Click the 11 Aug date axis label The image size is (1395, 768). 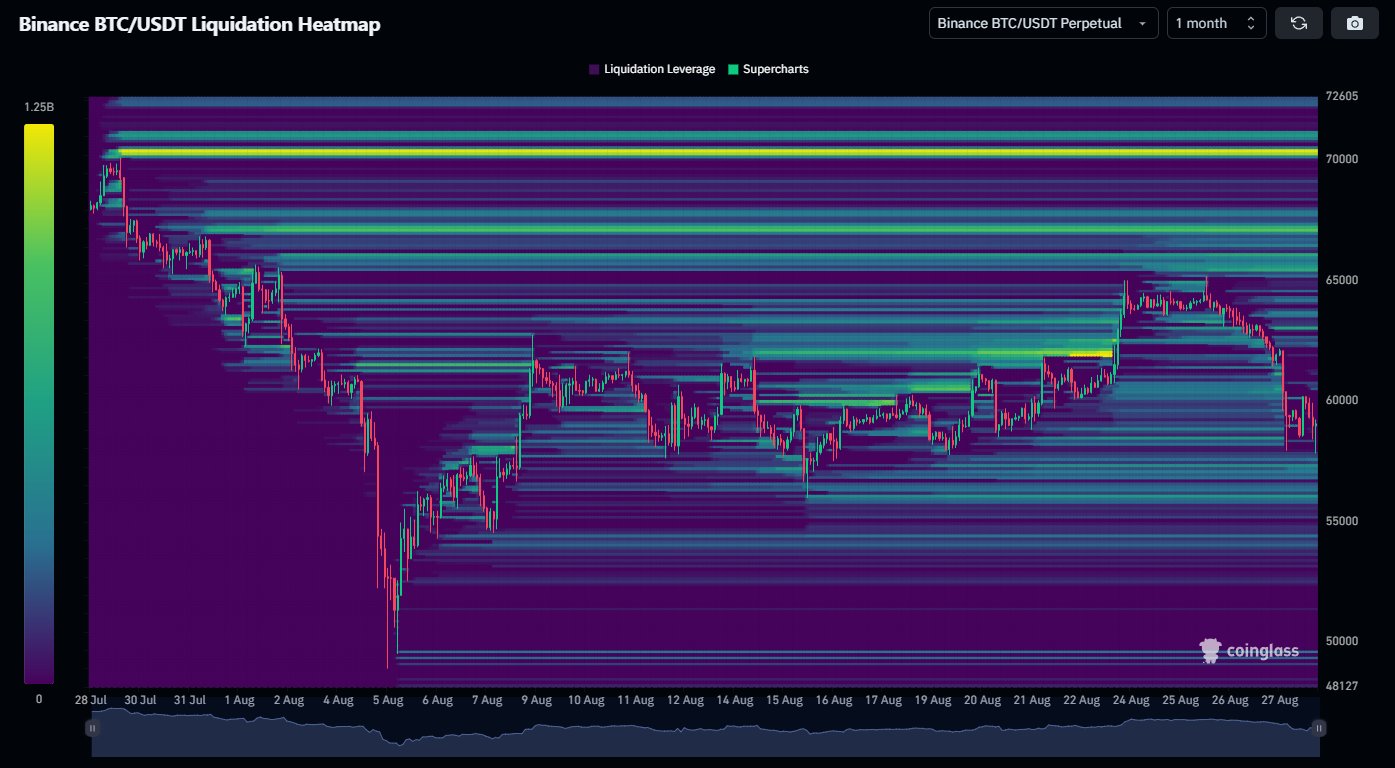click(634, 700)
